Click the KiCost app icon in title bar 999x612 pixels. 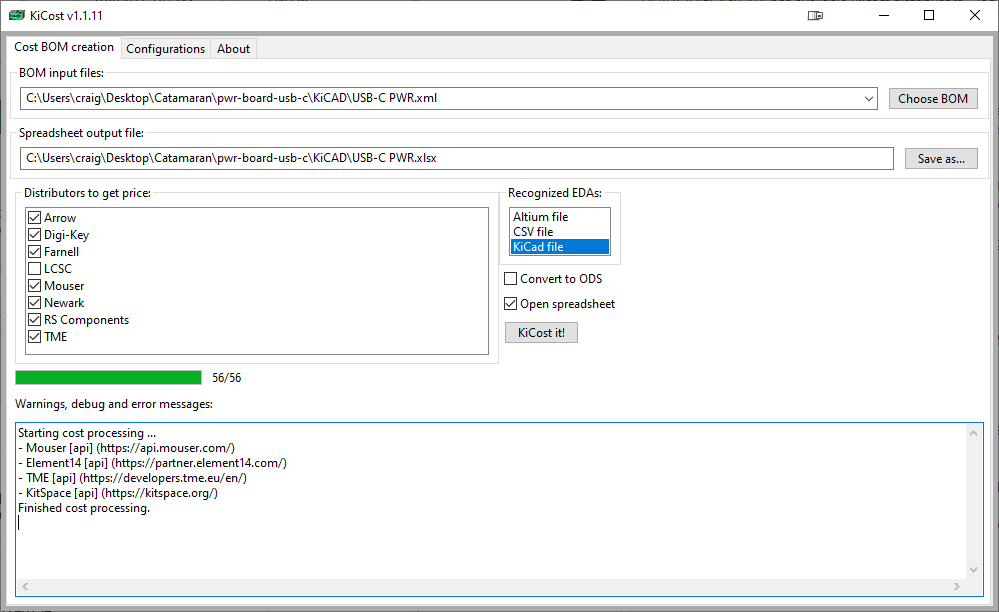(17, 15)
